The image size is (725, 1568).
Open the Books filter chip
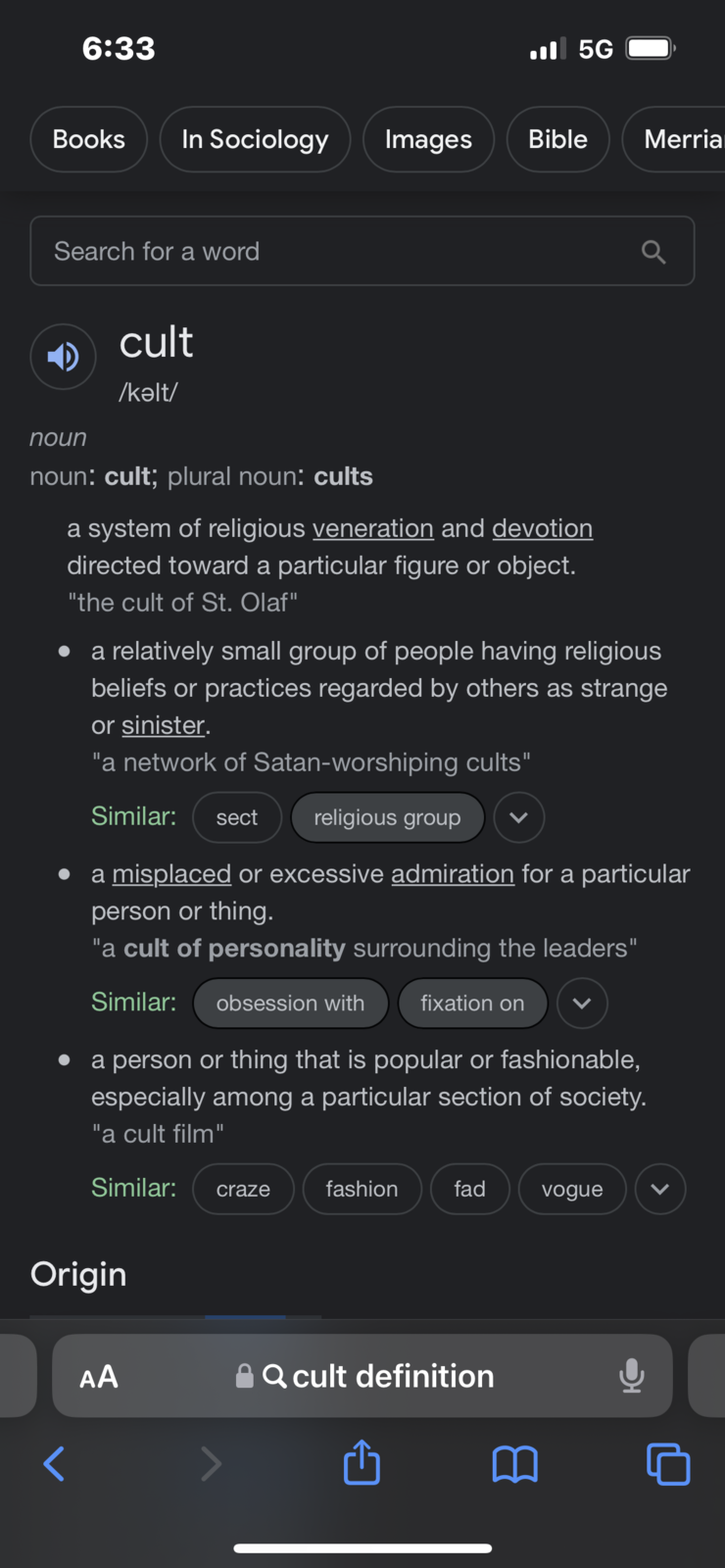tap(89, 139)
